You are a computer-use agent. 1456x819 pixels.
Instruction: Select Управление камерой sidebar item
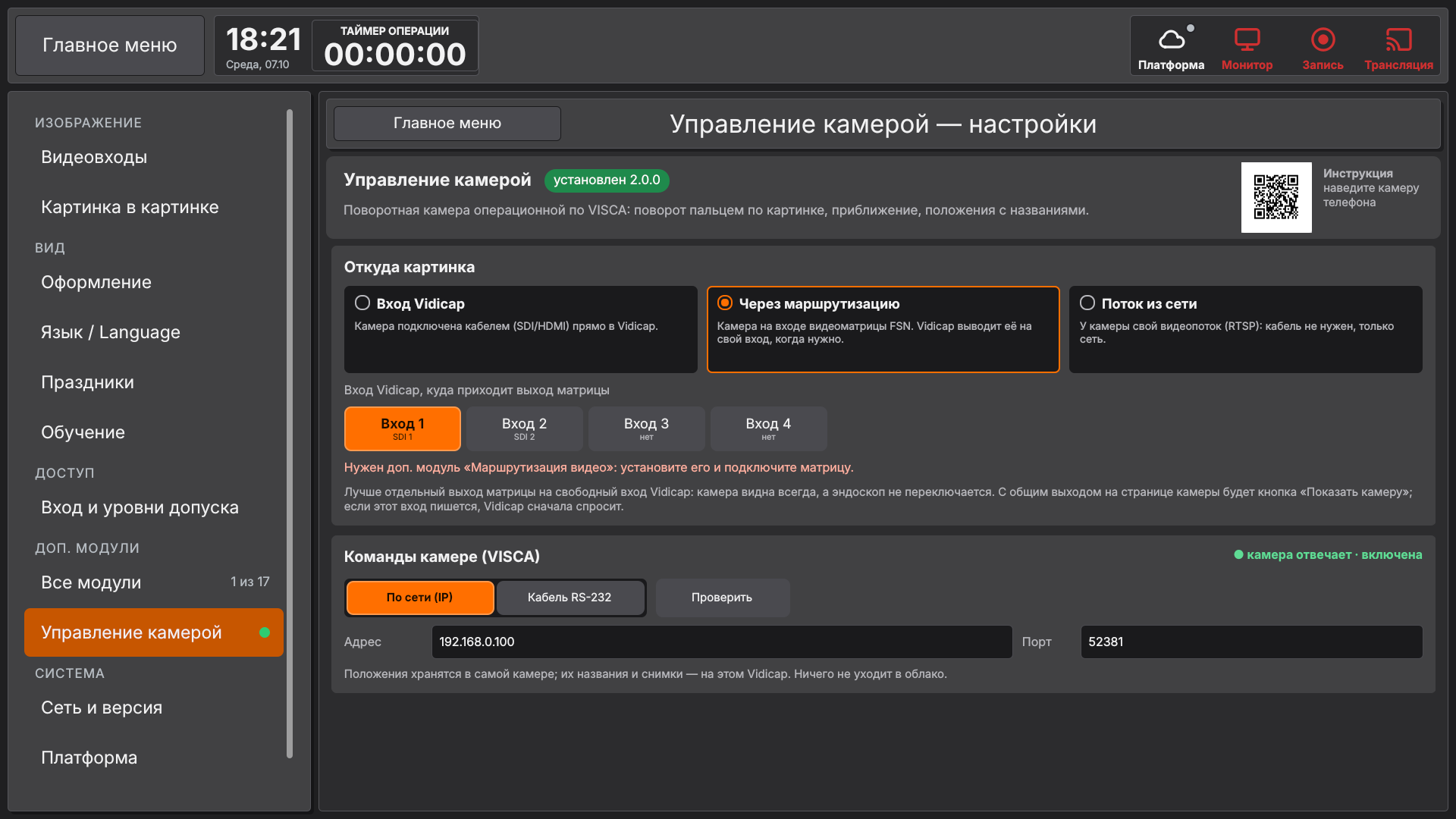pos(154,632)
